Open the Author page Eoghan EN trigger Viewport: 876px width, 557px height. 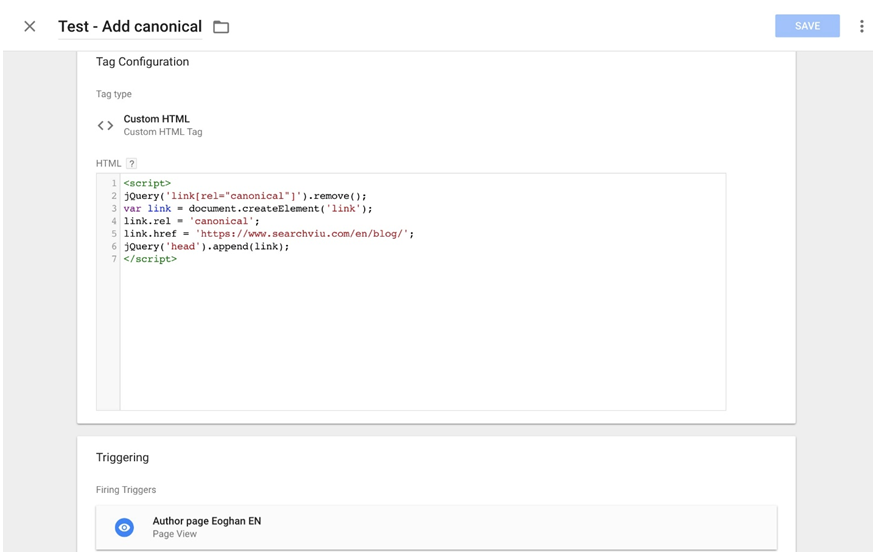[x=436, y=527]
